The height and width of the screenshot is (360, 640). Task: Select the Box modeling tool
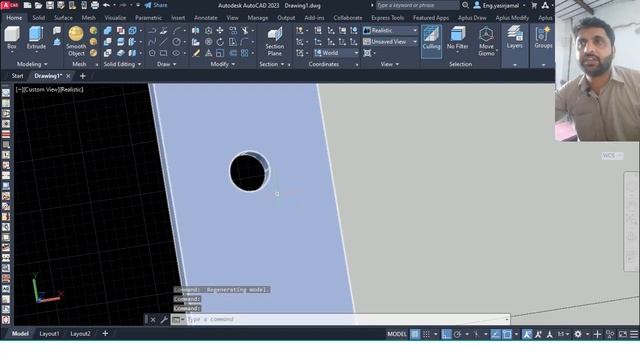[11, 38]
